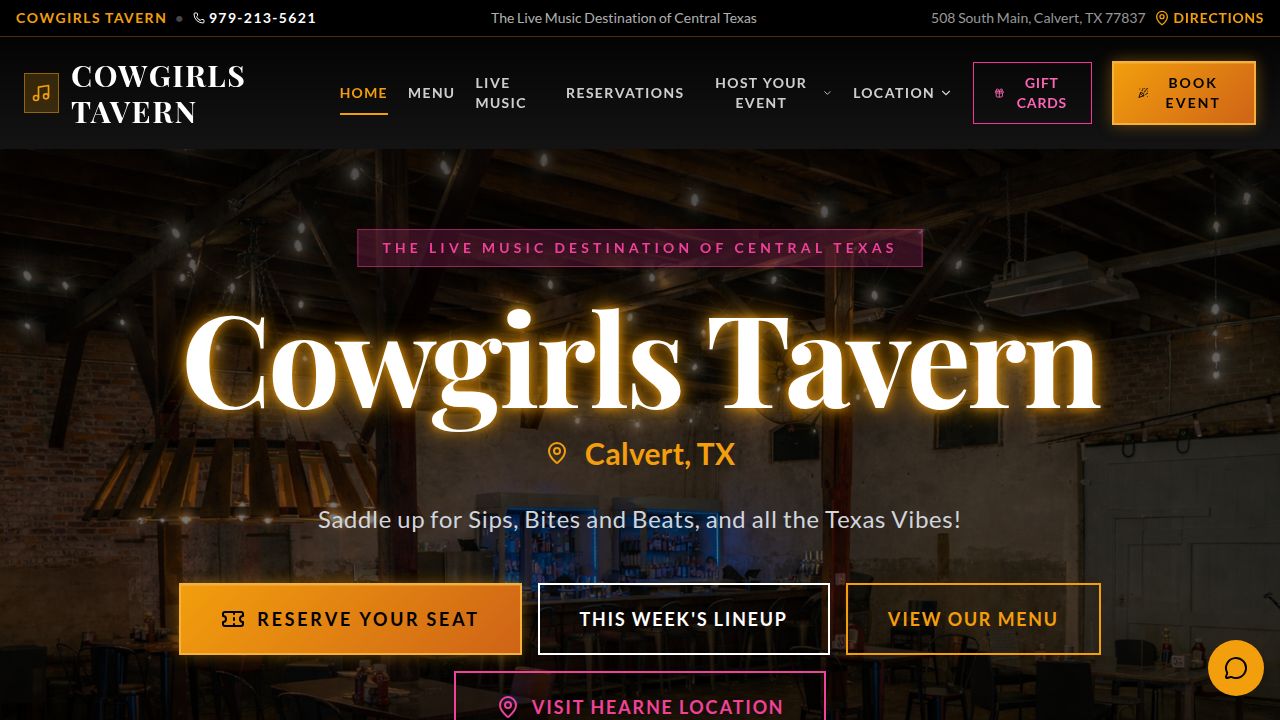Image resolution: width=1280 pixels, height=720 pixels.
Task: Open the Location nav label
Action: [x=894, y=93]
